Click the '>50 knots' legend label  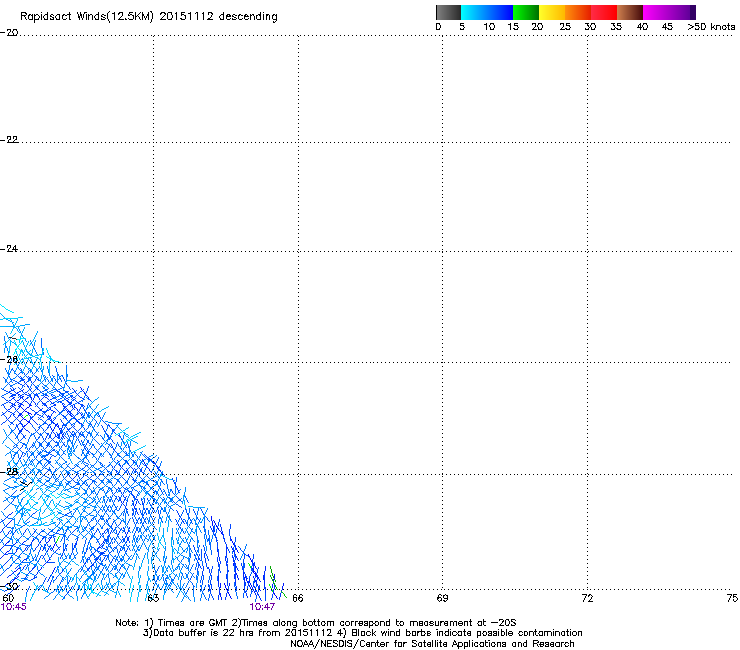point(711,27)
